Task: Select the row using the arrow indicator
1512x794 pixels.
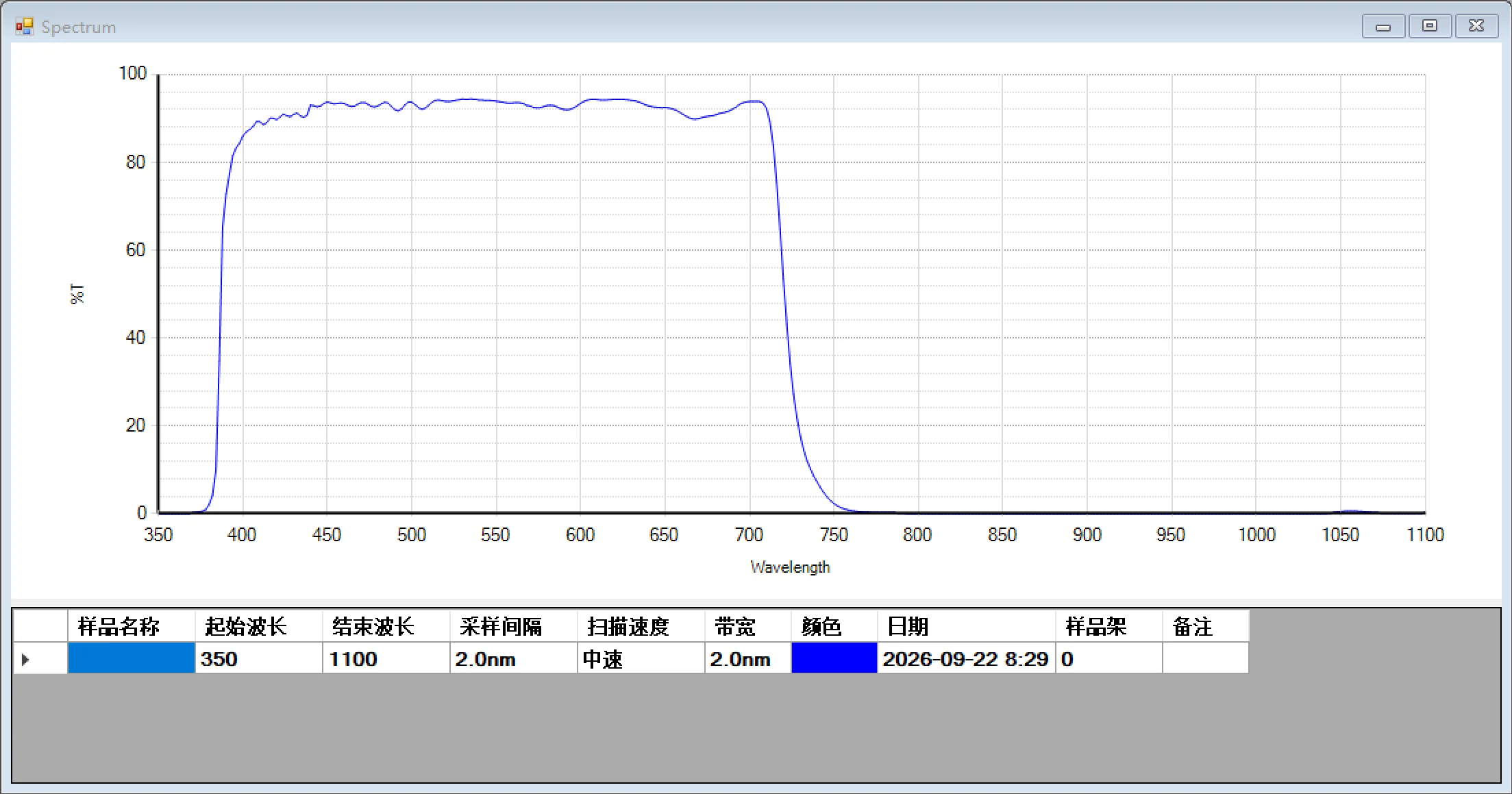Action: coord(40,658)
